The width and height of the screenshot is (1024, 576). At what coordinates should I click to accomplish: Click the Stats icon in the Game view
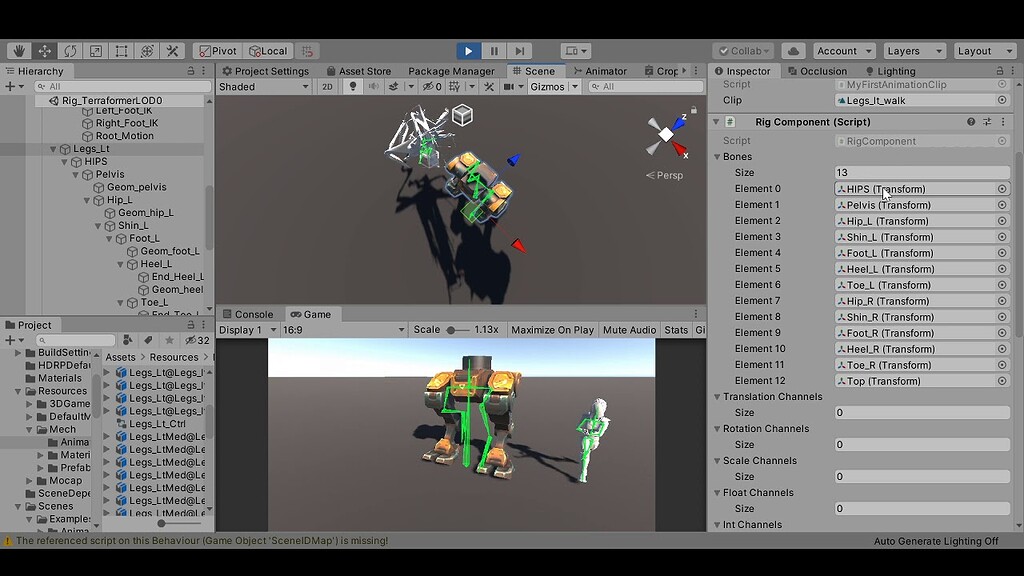[x=676, y=330]
